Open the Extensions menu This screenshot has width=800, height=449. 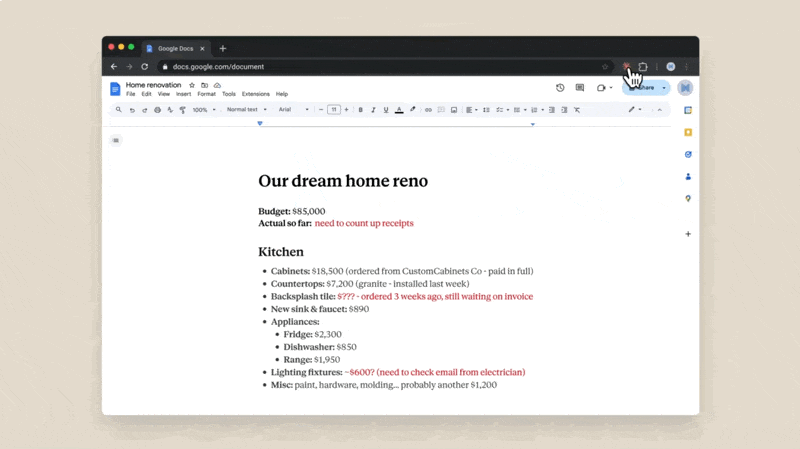(x=256, y=94)
